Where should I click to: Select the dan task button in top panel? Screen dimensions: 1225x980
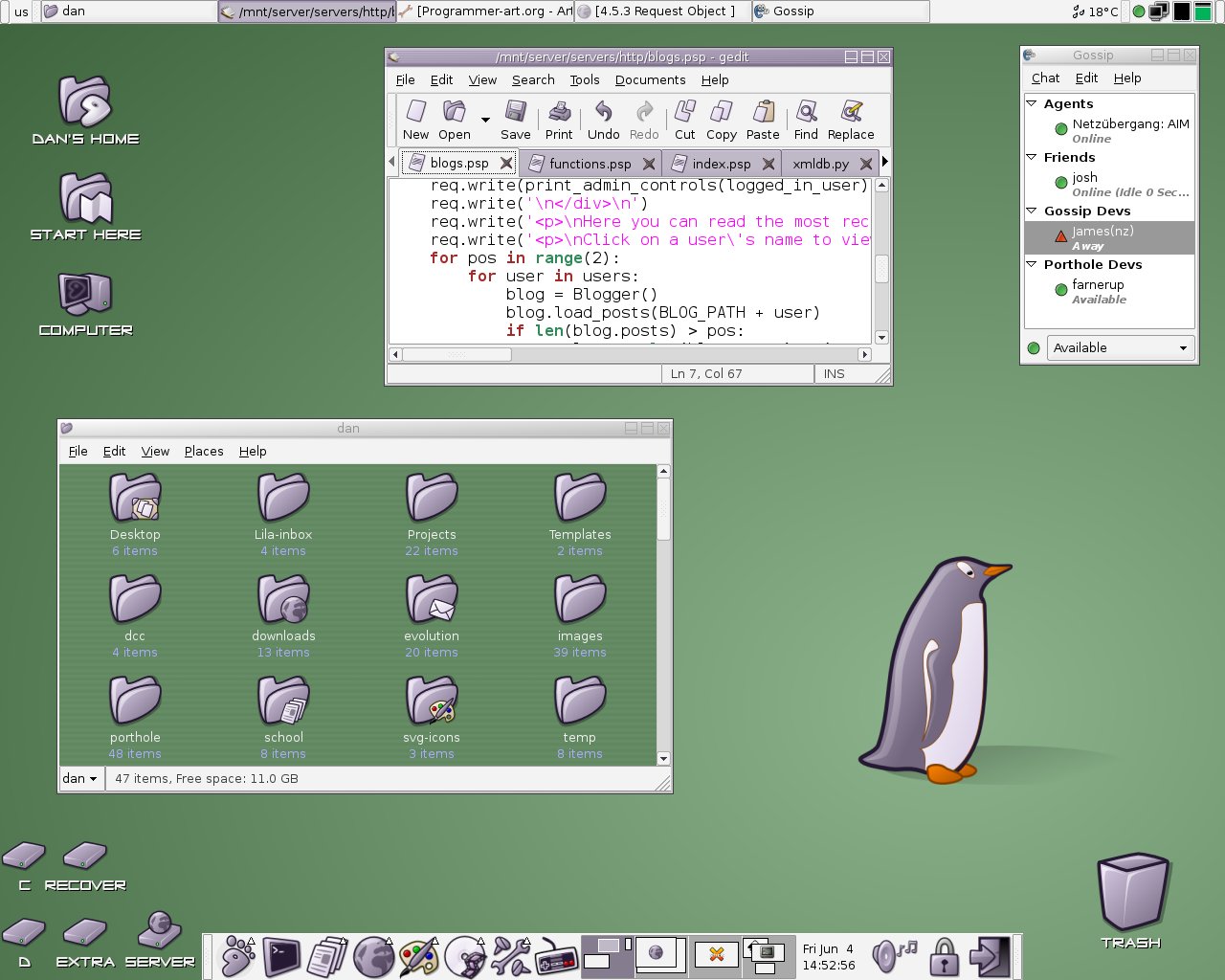pyautogui.click(x=129, y=11)
